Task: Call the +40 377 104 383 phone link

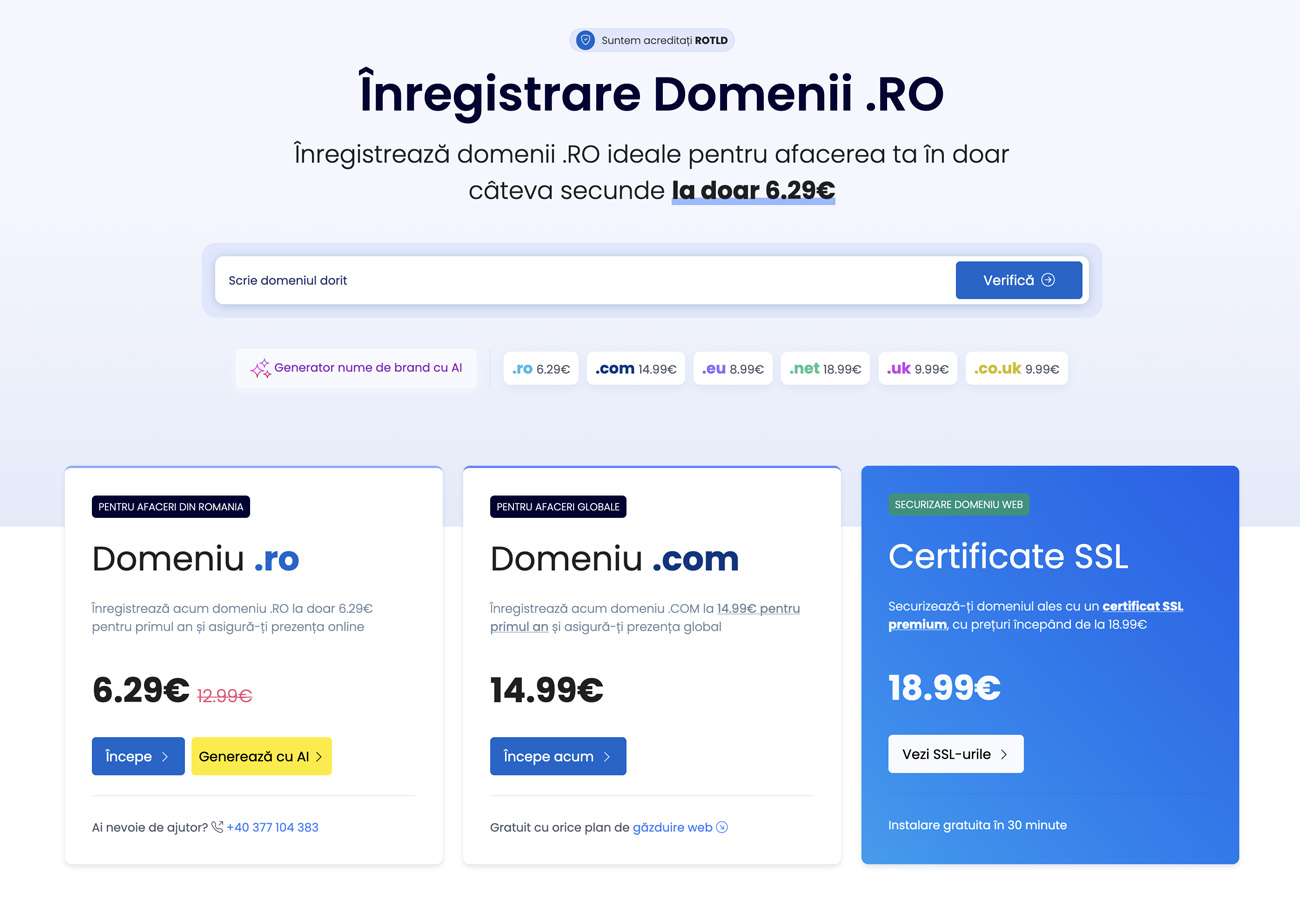Action: (273, 827)
